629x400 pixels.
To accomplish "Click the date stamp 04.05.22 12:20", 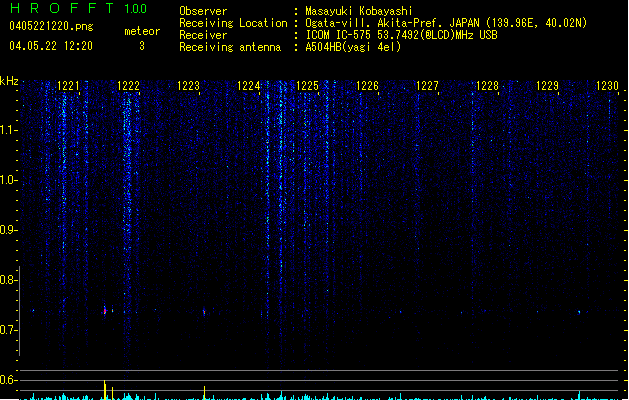I will tap(51, 46).
